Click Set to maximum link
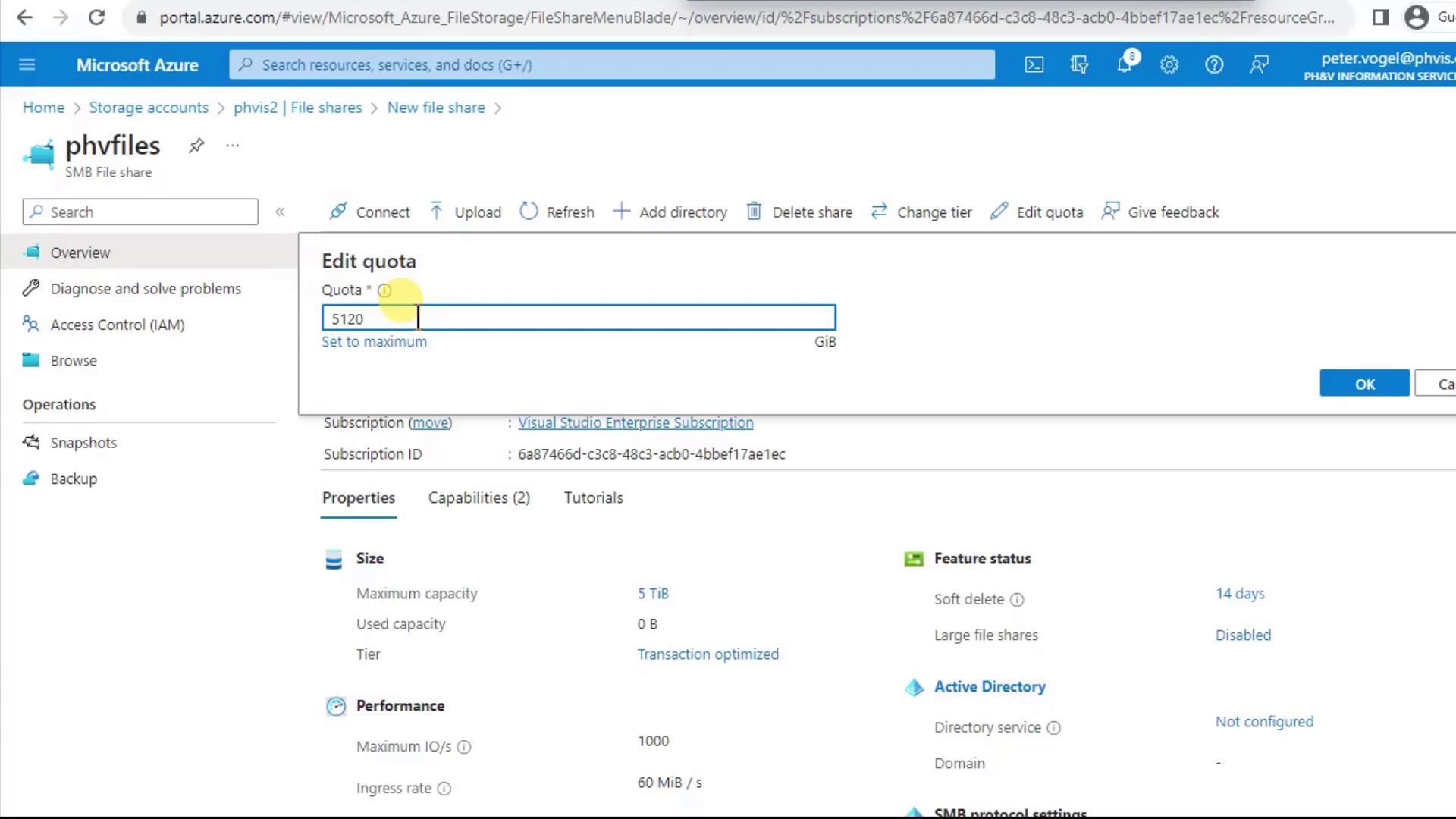Viewport: 1456px width, 819px height. coord(374,342)
